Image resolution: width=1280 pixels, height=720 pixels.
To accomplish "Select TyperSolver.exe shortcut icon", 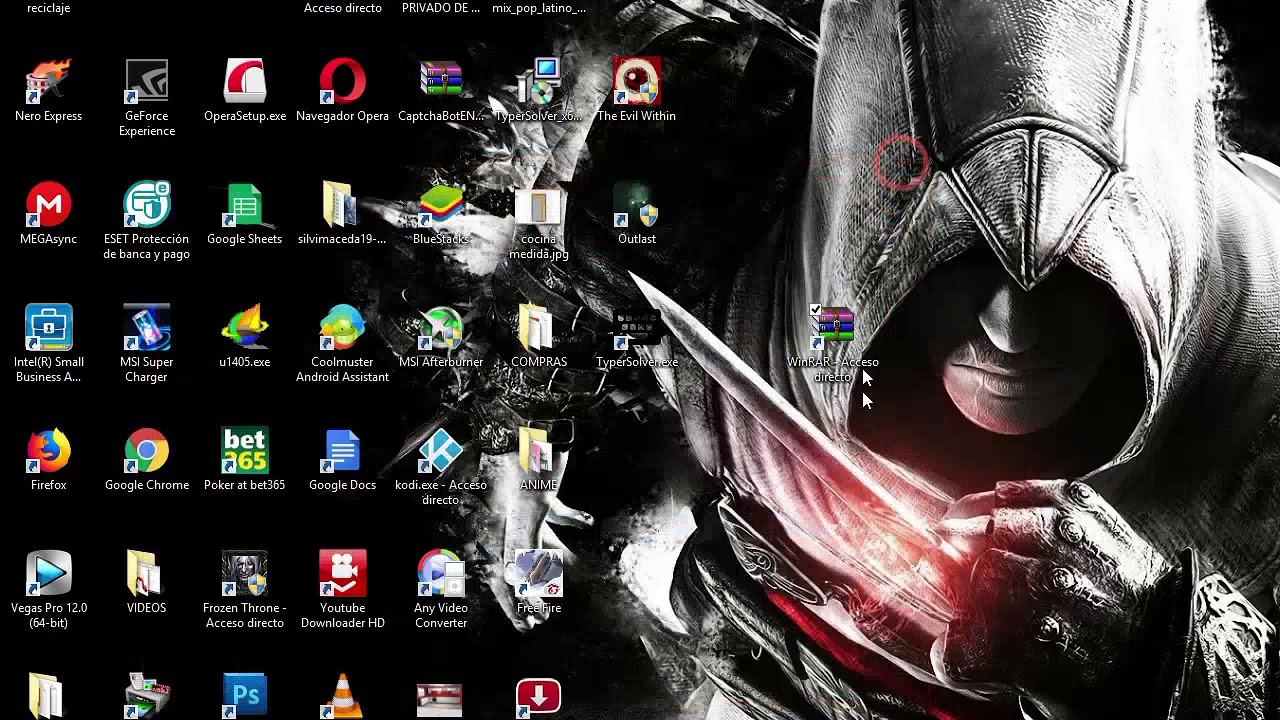I will 636,328.
